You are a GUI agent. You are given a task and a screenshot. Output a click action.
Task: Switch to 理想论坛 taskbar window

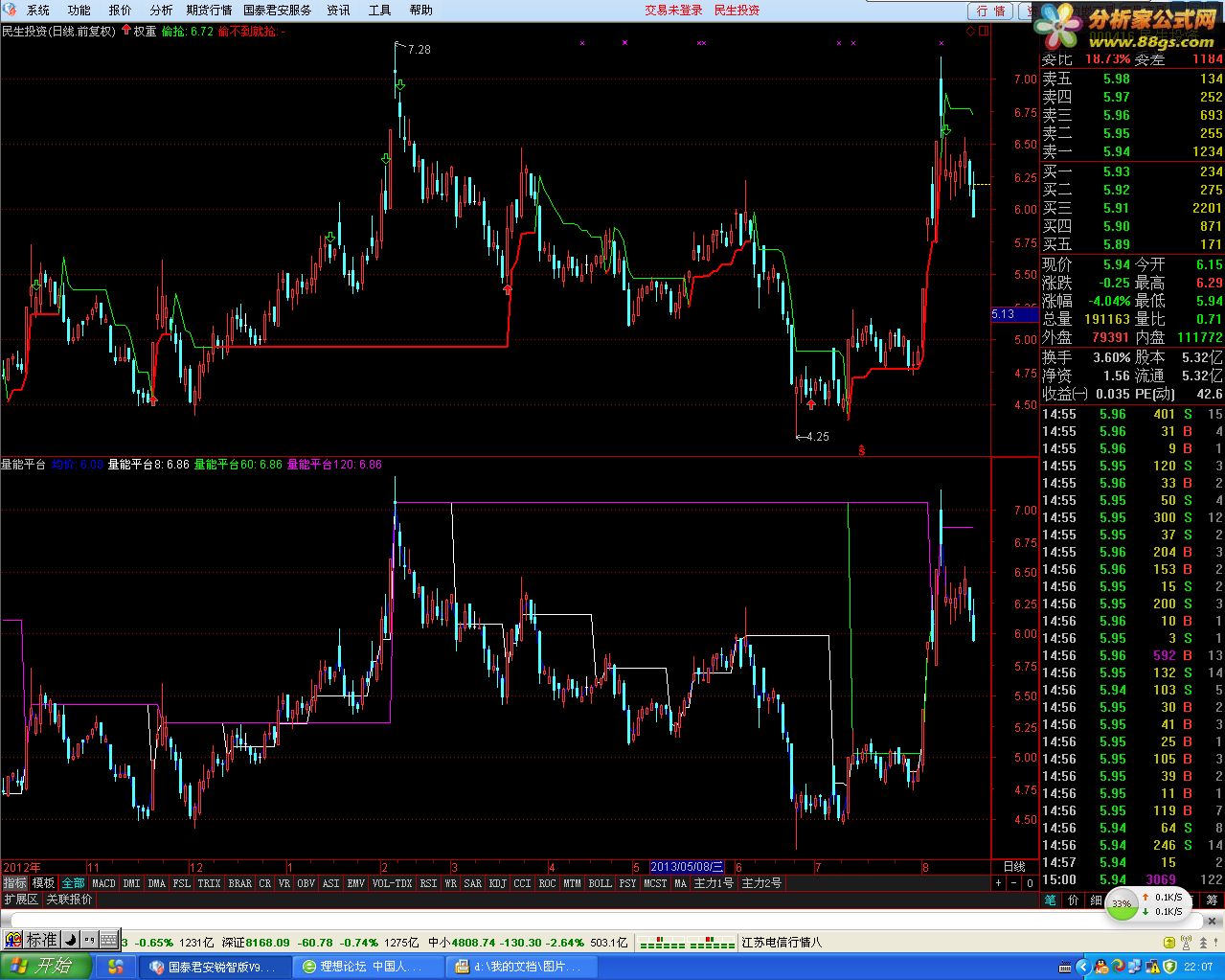tap(369, 967)
